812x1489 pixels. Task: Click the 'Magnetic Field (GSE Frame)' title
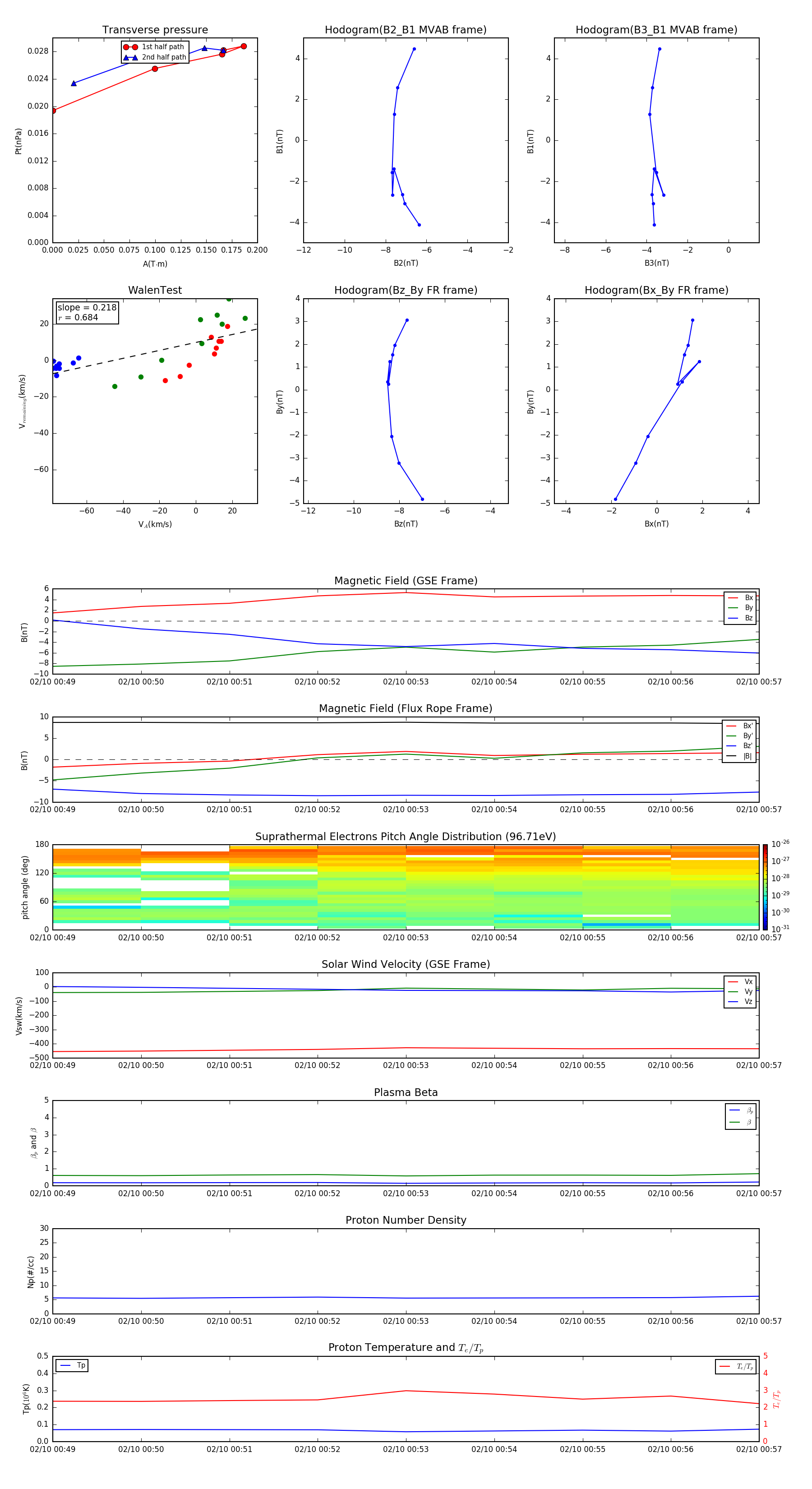point(406,581)
